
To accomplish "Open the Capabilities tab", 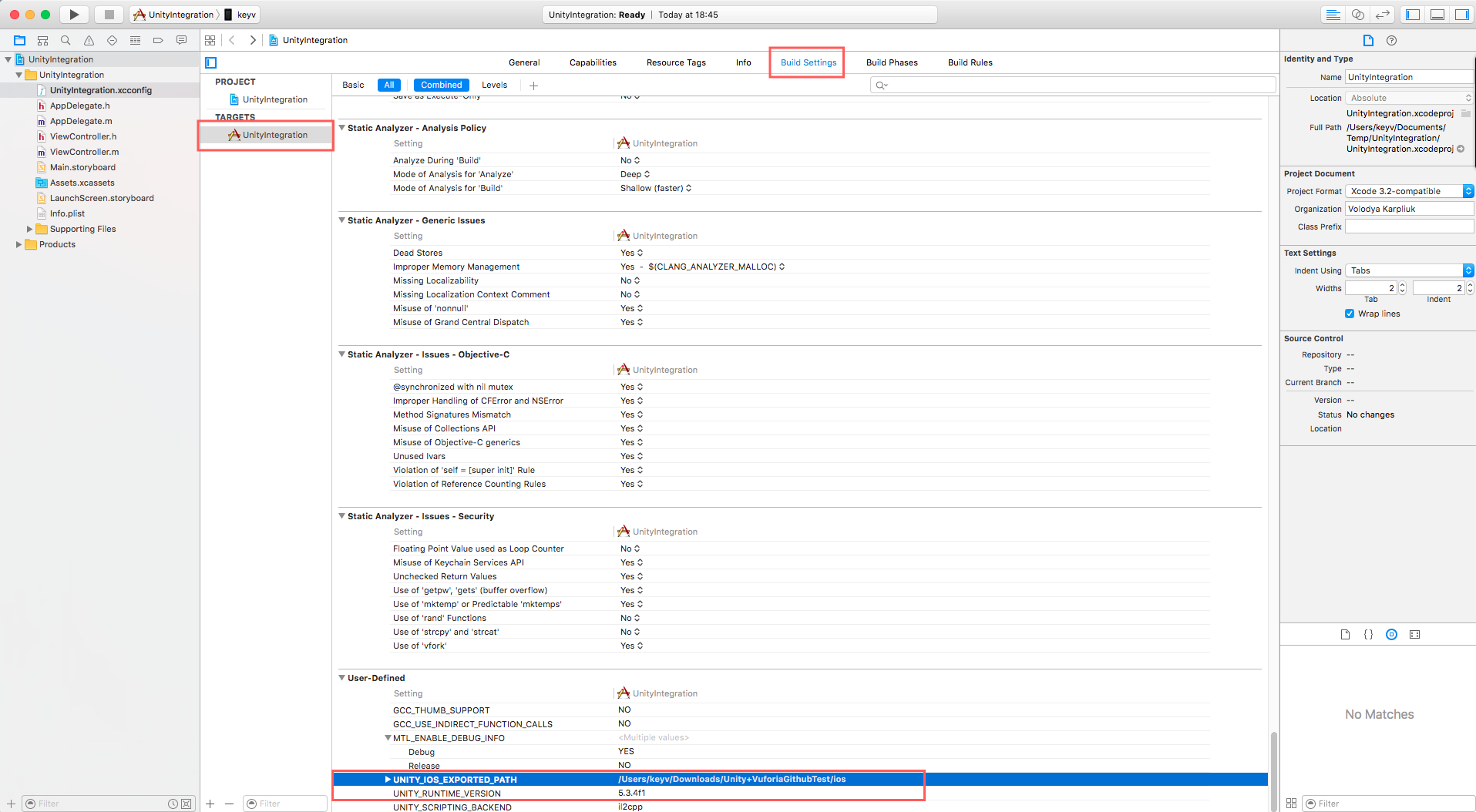I will pos(593,62).
